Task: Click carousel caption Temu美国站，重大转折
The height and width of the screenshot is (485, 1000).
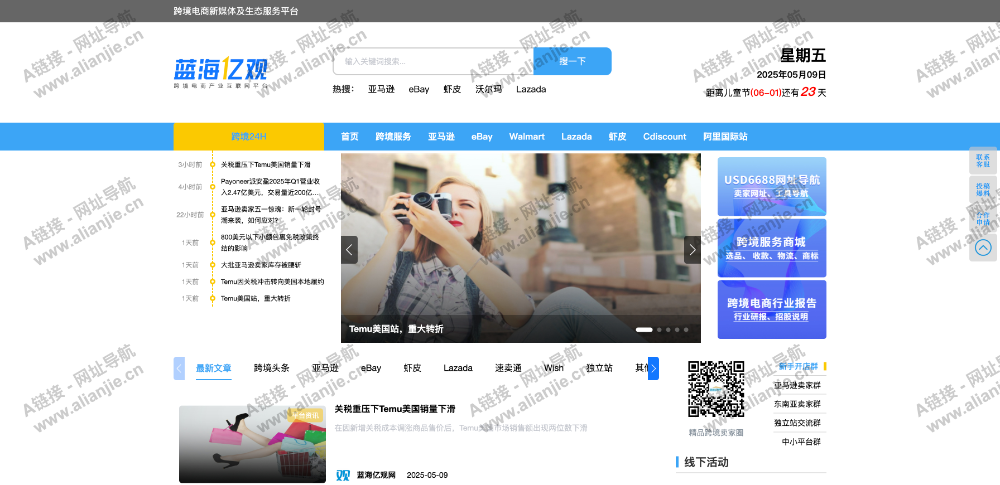Action: click(396, 329)
